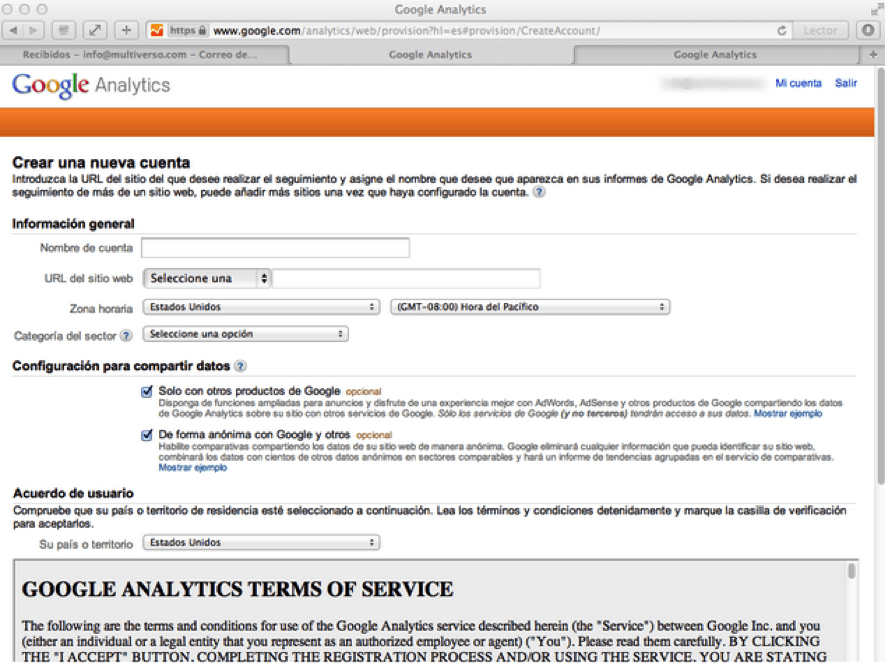Click the 'Información general' section heading

point(73,224)
